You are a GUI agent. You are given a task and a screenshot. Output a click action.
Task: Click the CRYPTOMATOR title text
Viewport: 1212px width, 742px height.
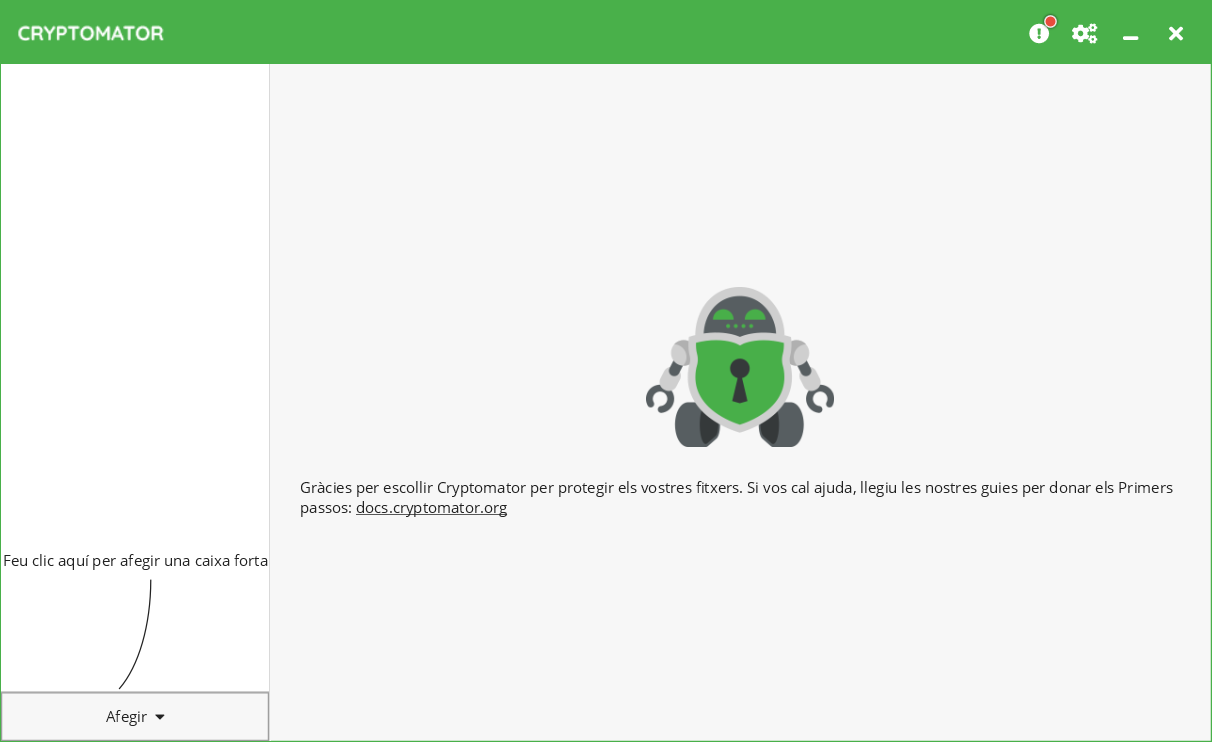click(x=90, y=33)
